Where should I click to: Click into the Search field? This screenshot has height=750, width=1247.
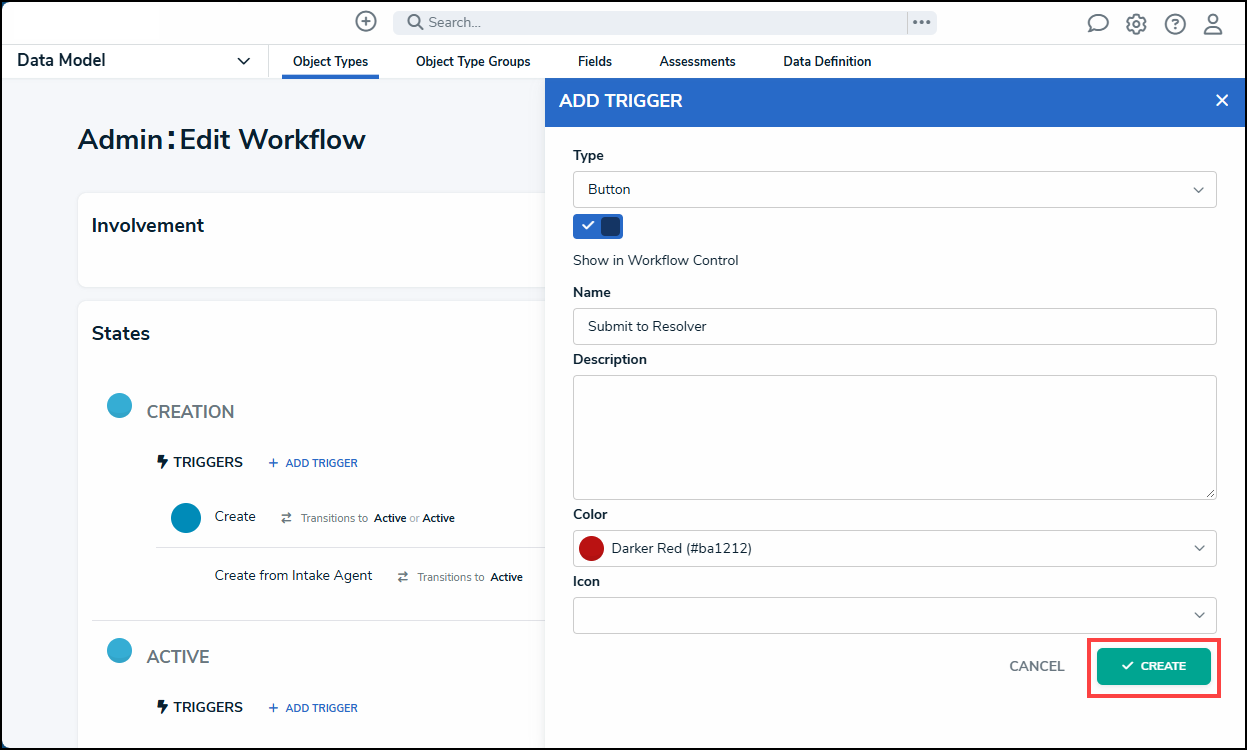[651, 22]
